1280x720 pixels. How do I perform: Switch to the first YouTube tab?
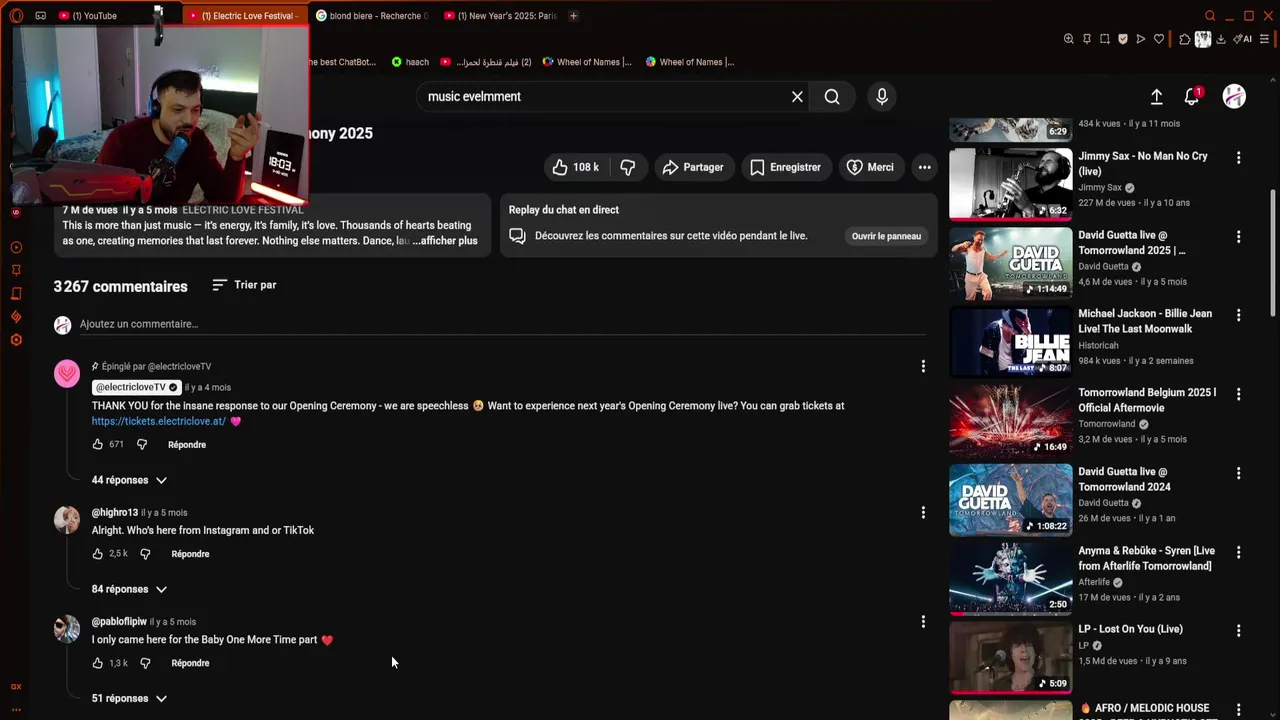(95, 16)
